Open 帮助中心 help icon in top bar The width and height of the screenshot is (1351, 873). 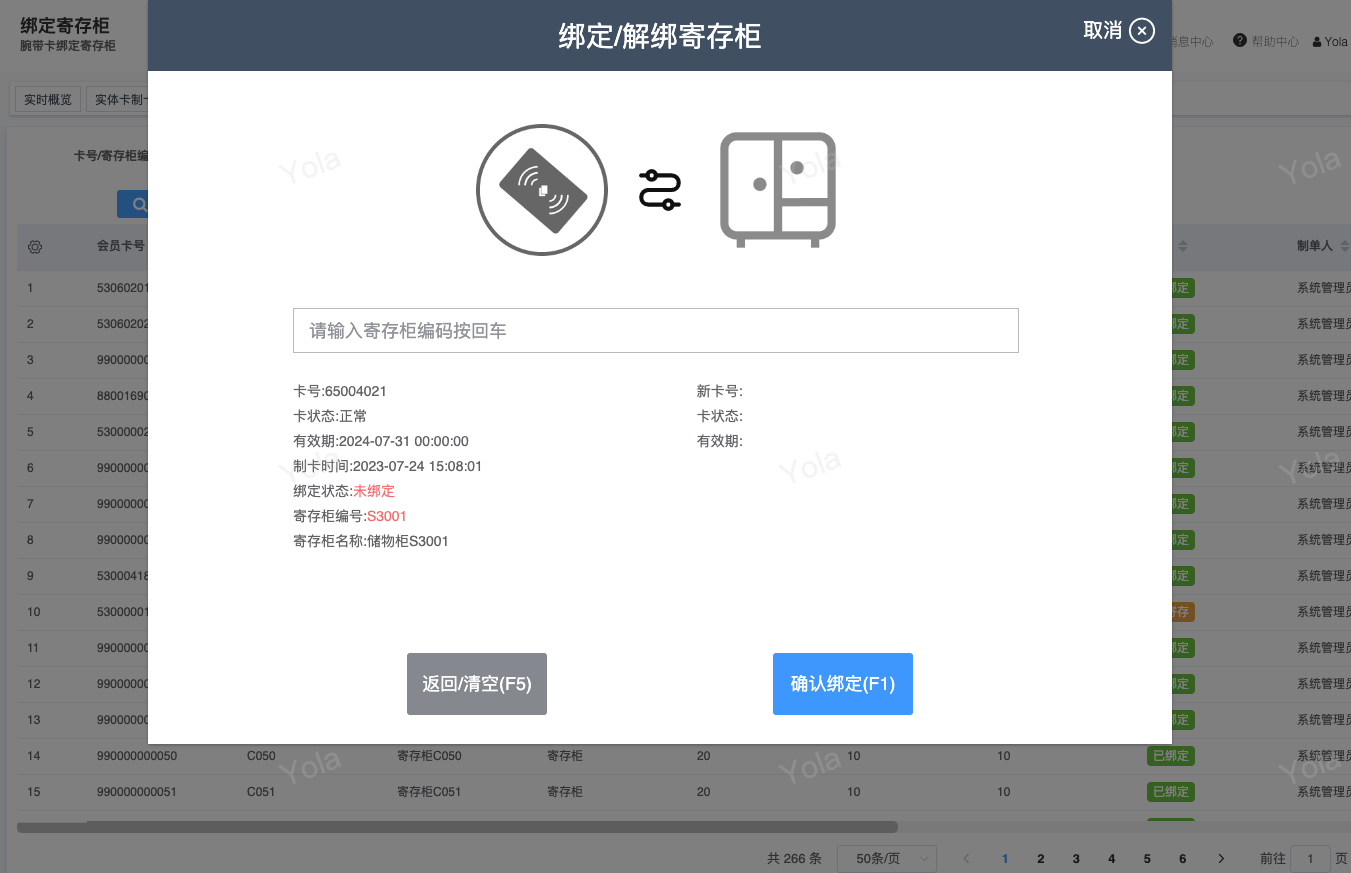[1240, 41]
